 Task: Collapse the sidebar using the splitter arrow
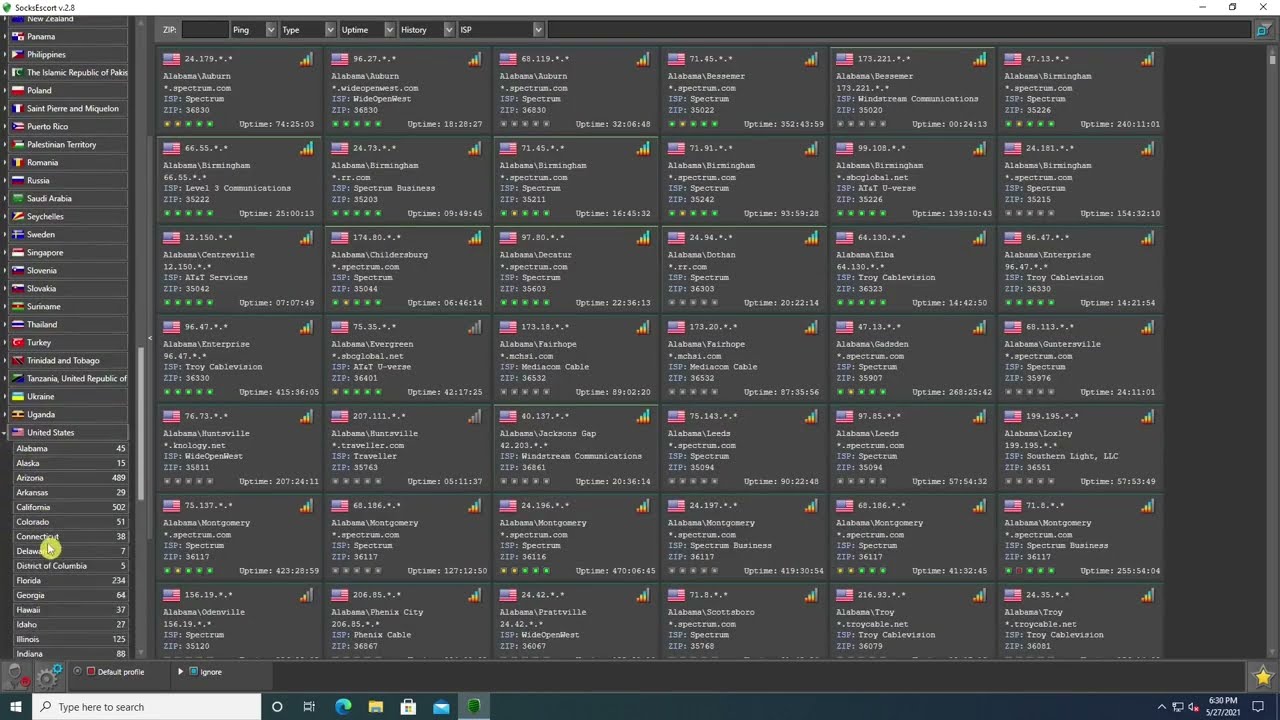tap(150, 338)
